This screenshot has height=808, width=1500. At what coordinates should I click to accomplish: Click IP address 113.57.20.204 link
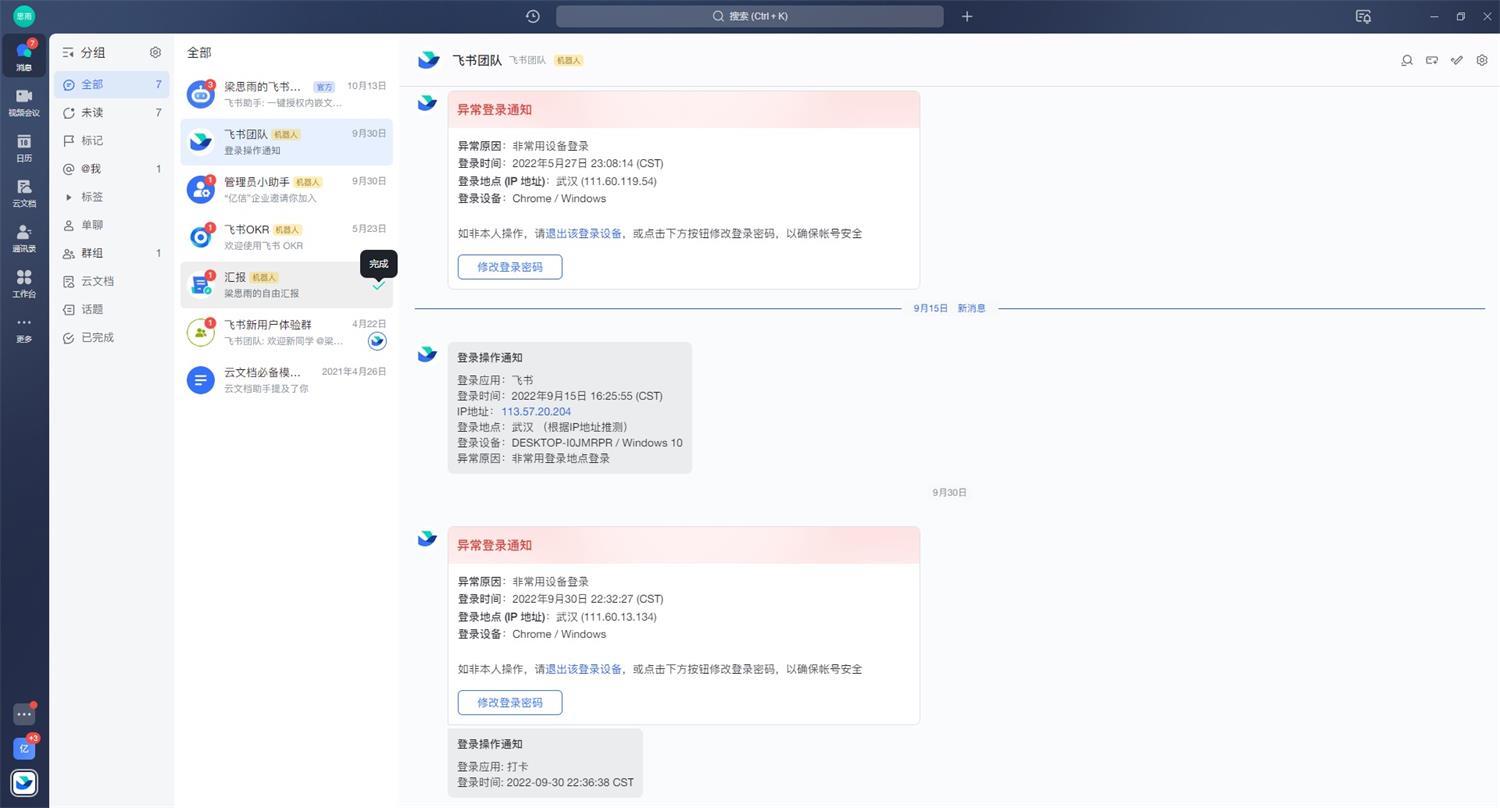click(536, 412)
